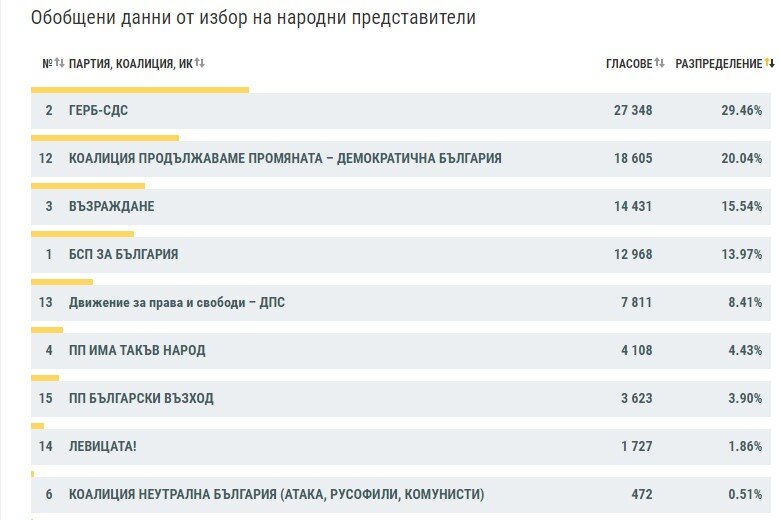Click the page title Обобщени данни heading

(x=253, y=18)
